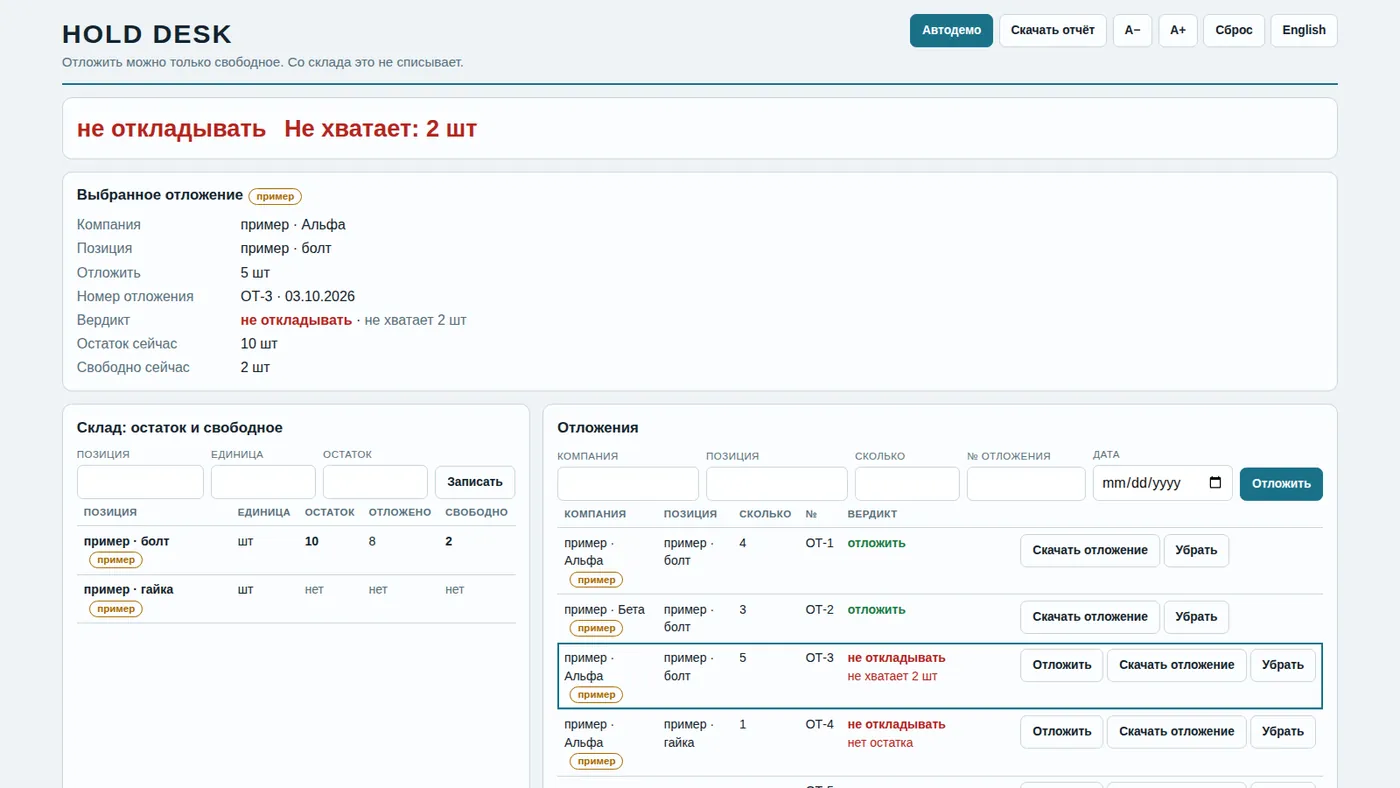Focus the Сколько quantity field
Viewport: 1400px width, 788px height.
(907, 484)
